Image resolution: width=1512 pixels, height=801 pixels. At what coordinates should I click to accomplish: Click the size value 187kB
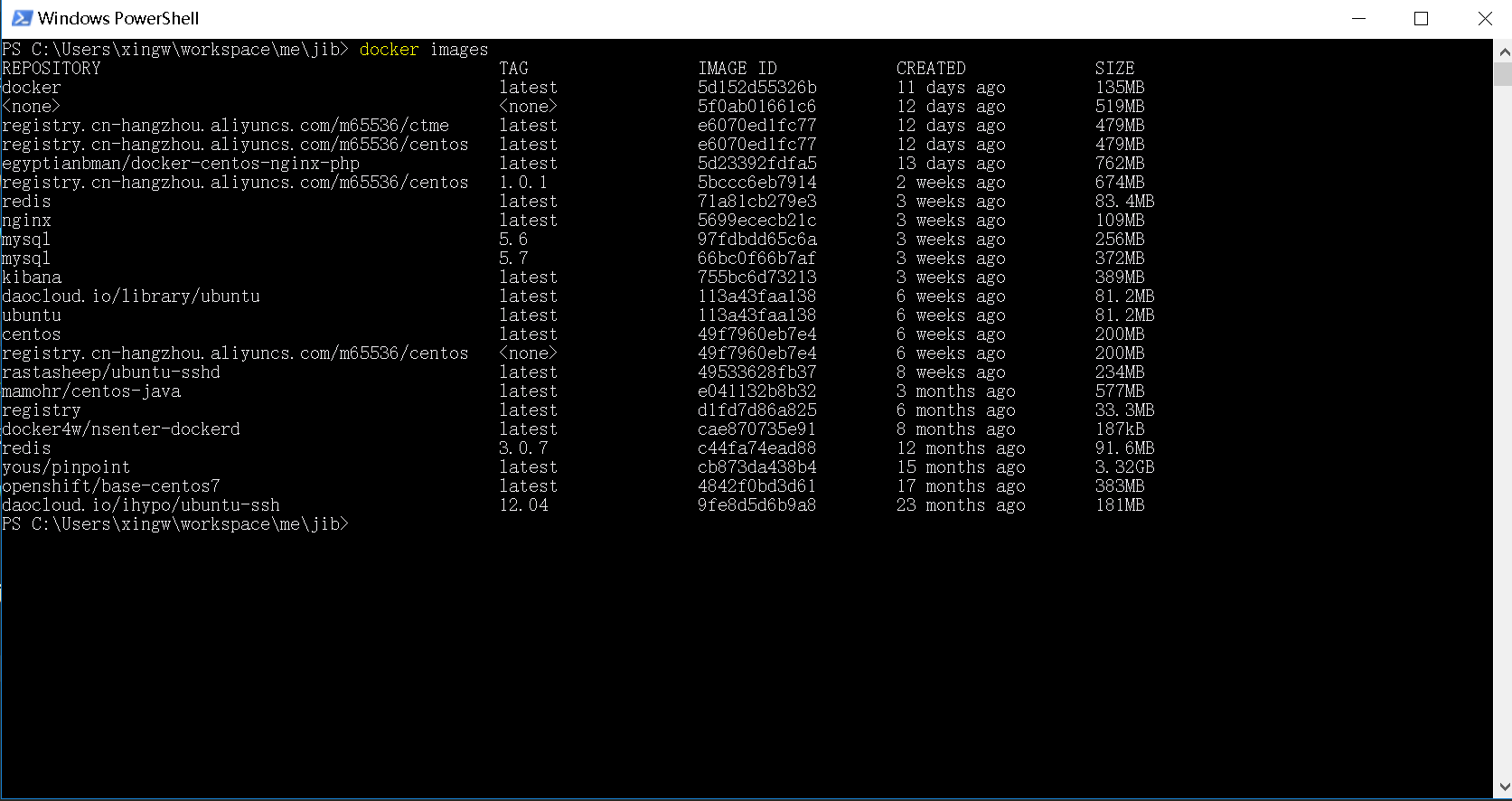[1120, 429]
